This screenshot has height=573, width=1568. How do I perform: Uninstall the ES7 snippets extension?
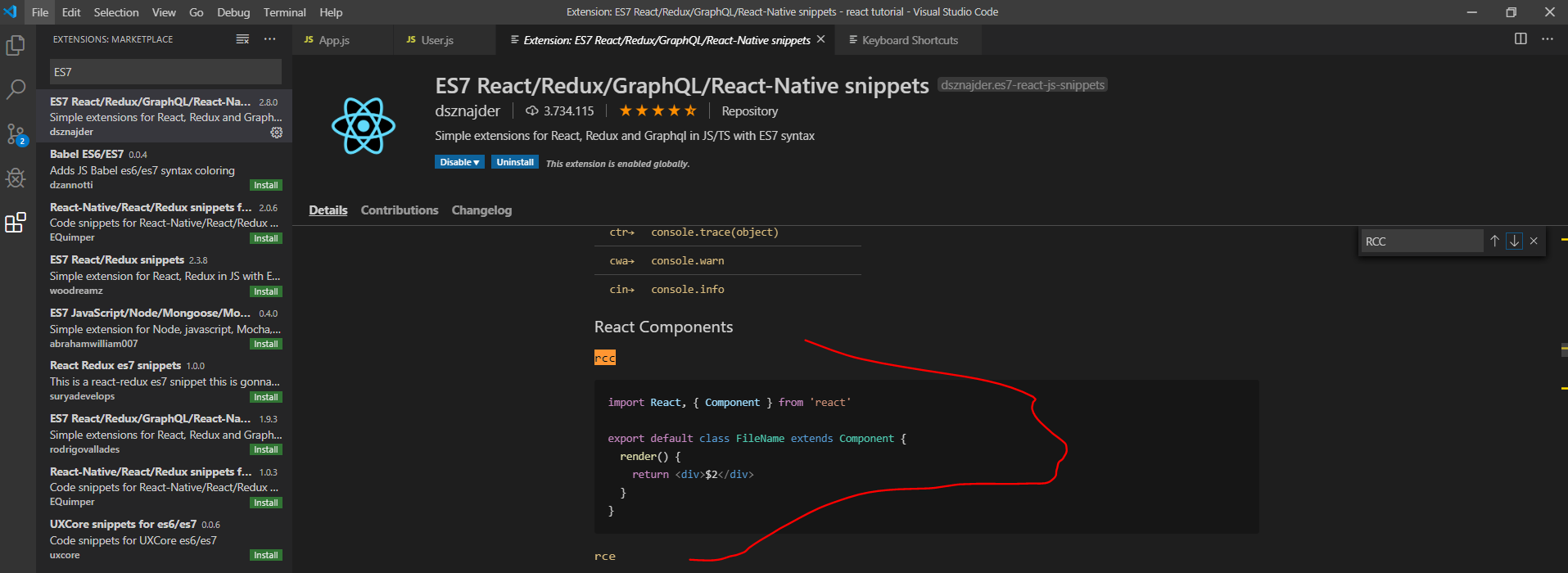point(514,162)
